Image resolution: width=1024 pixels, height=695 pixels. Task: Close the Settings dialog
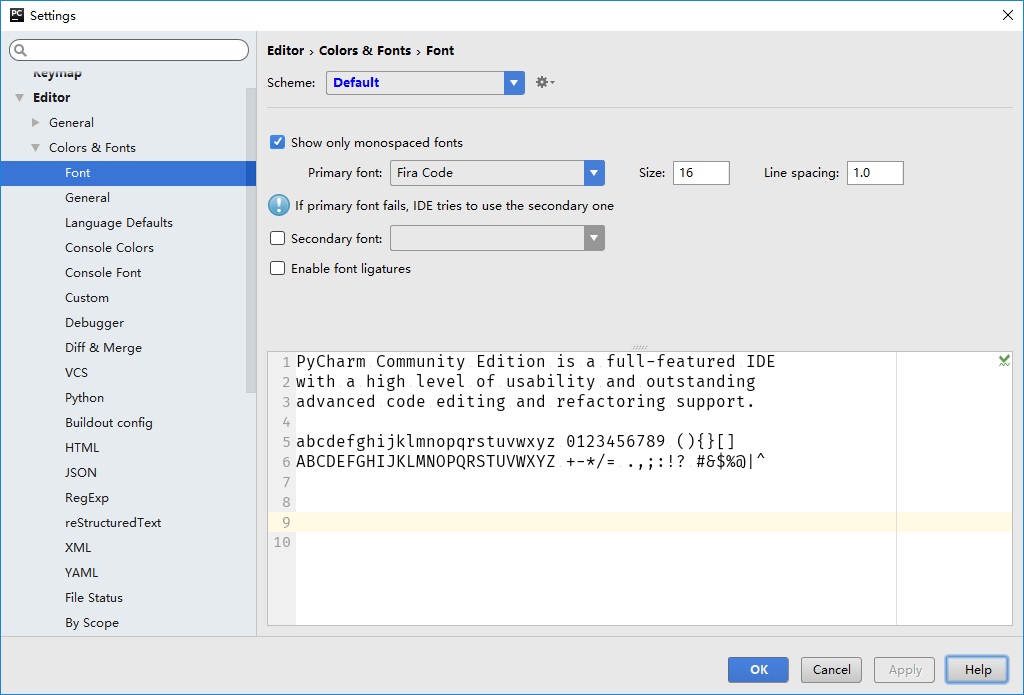tap(1008, 15)
